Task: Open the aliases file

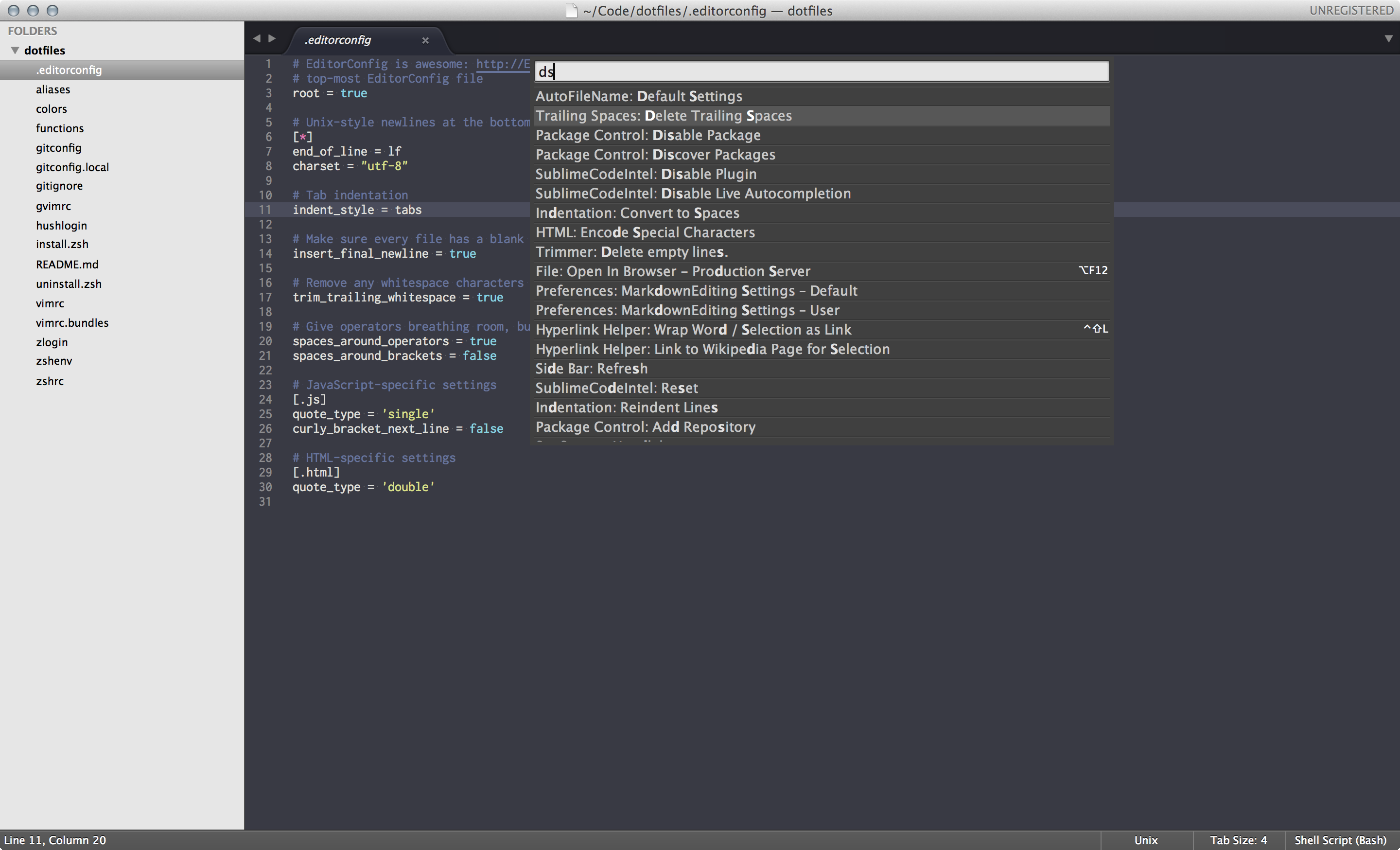Action: click(x=53, y=89)
